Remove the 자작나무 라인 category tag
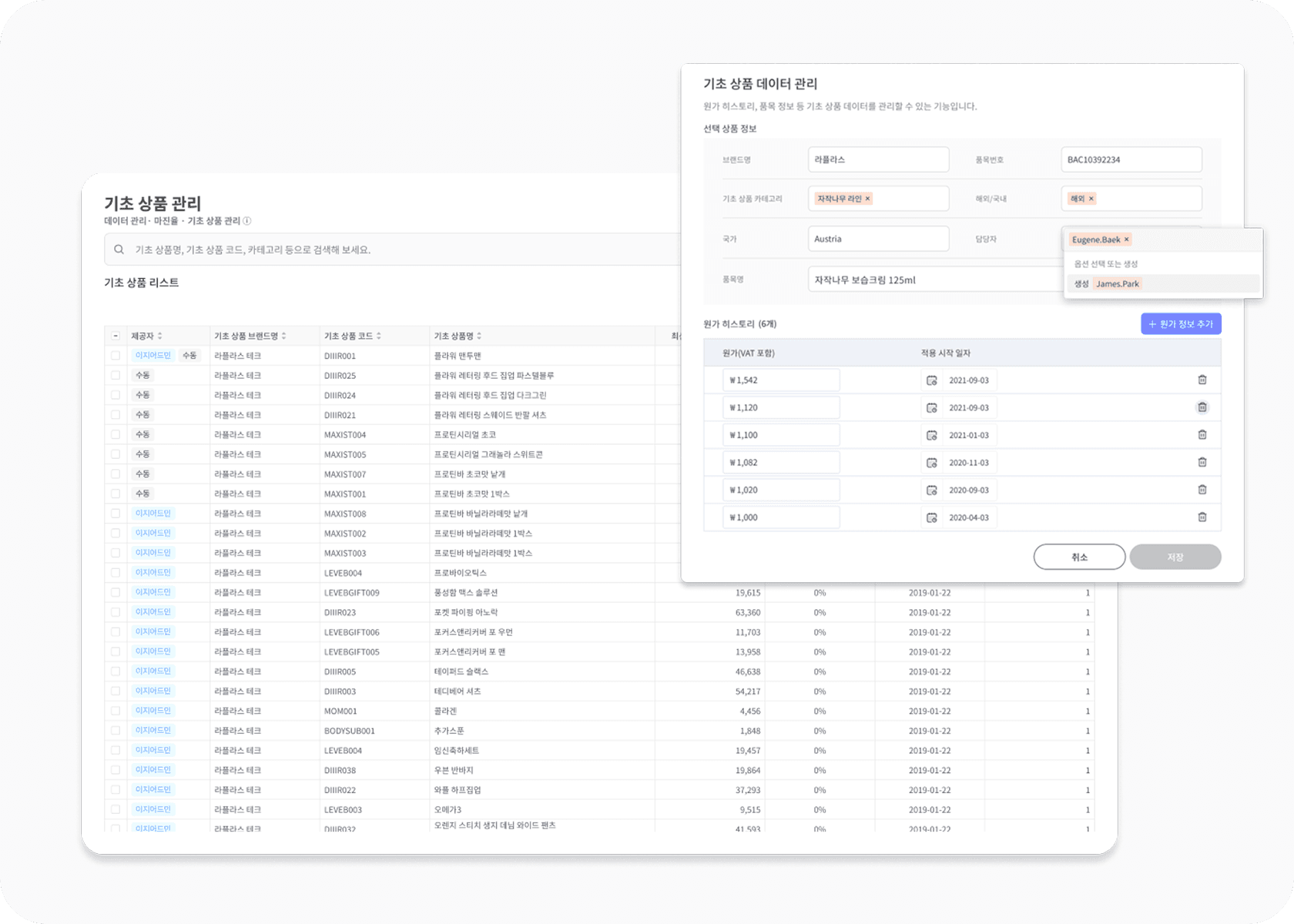 coord(867,199)
